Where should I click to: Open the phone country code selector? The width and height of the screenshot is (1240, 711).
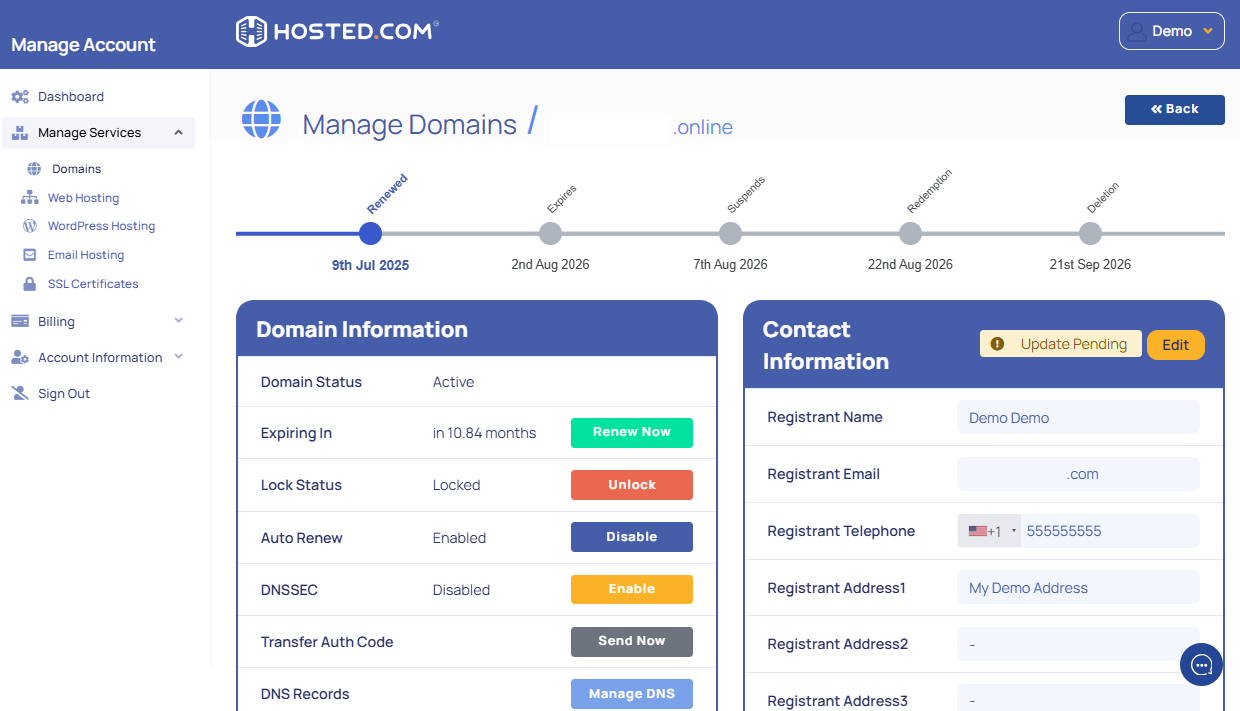click(x=988, y=530)
